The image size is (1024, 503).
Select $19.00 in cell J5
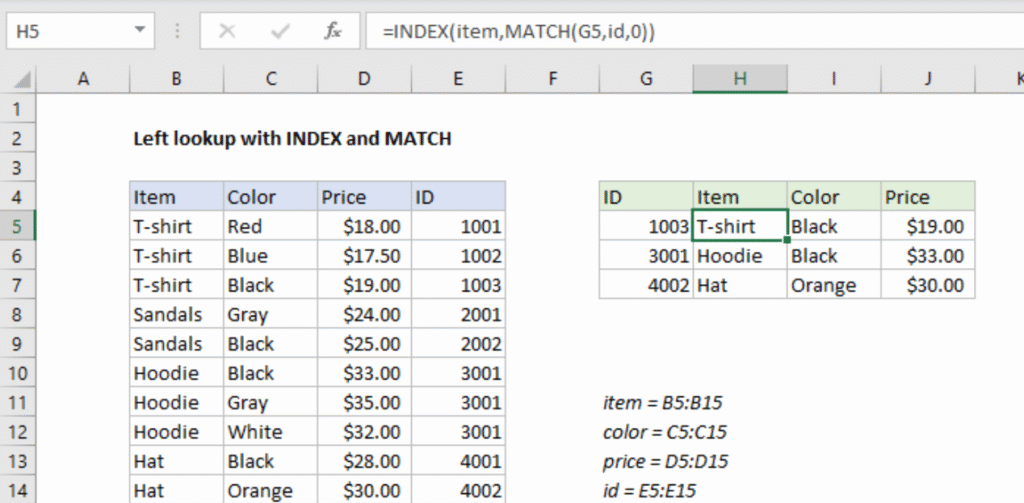(928, 226)
